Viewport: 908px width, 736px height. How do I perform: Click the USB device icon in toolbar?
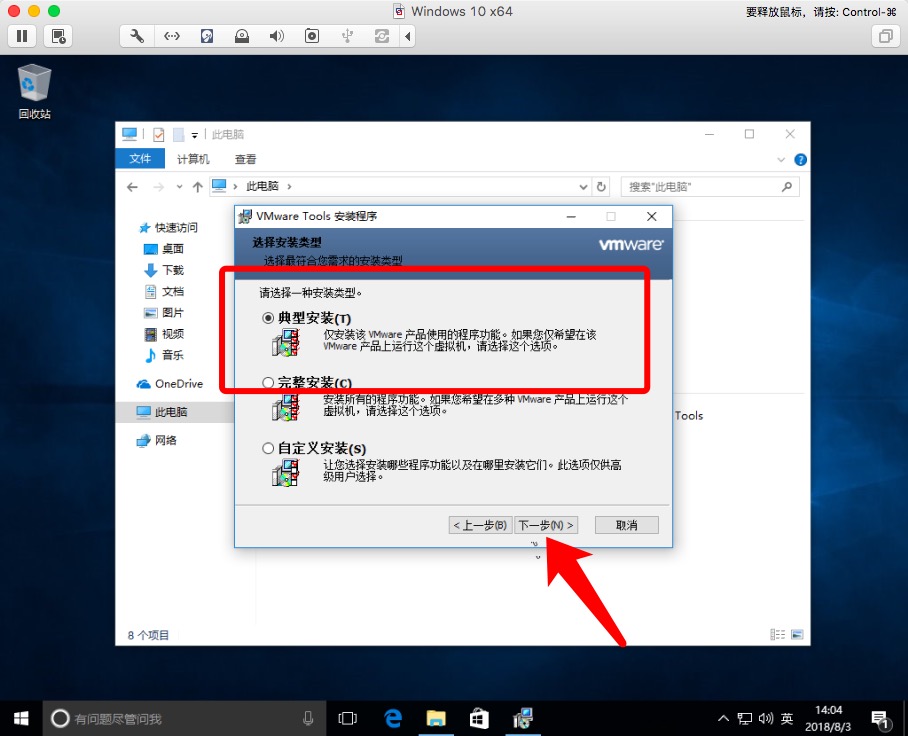pos(347,36)
